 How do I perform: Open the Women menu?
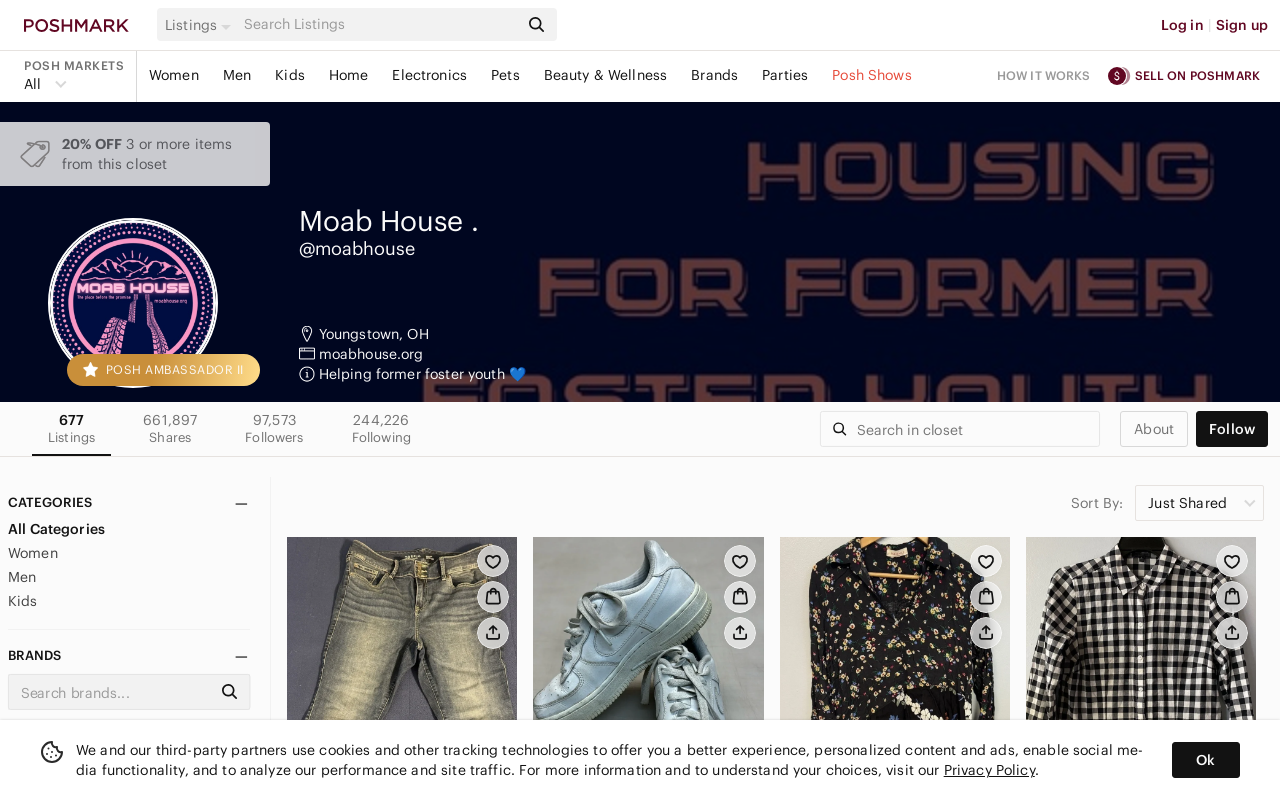point(174,75)
